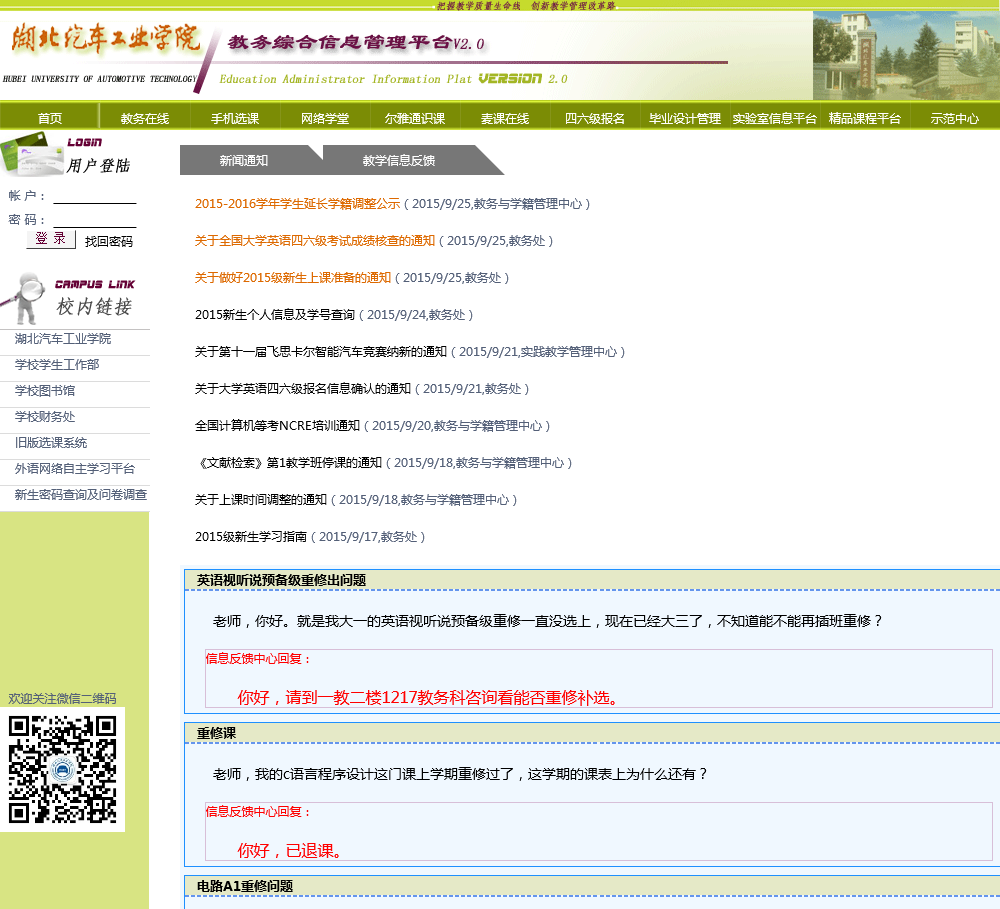Open the 关于全国大学英语四六级考试成绩核查的通知 notice
The image size is (1000, 909).
point(314,240)
